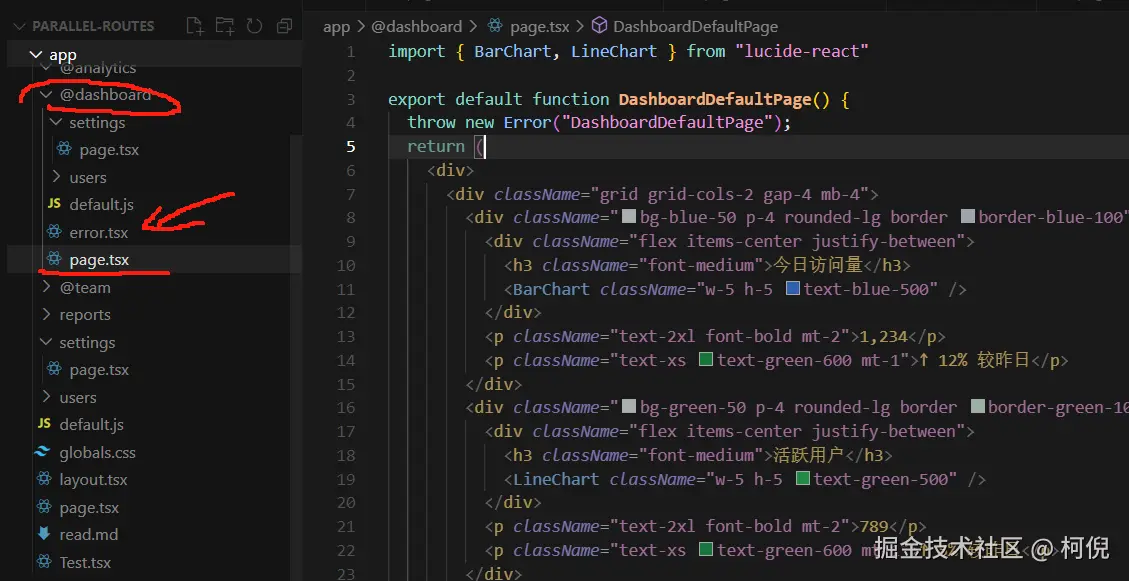Click the text-green-600 swatch on line 14
This screenshot has width=1129, height=581.
click(706, 360)
